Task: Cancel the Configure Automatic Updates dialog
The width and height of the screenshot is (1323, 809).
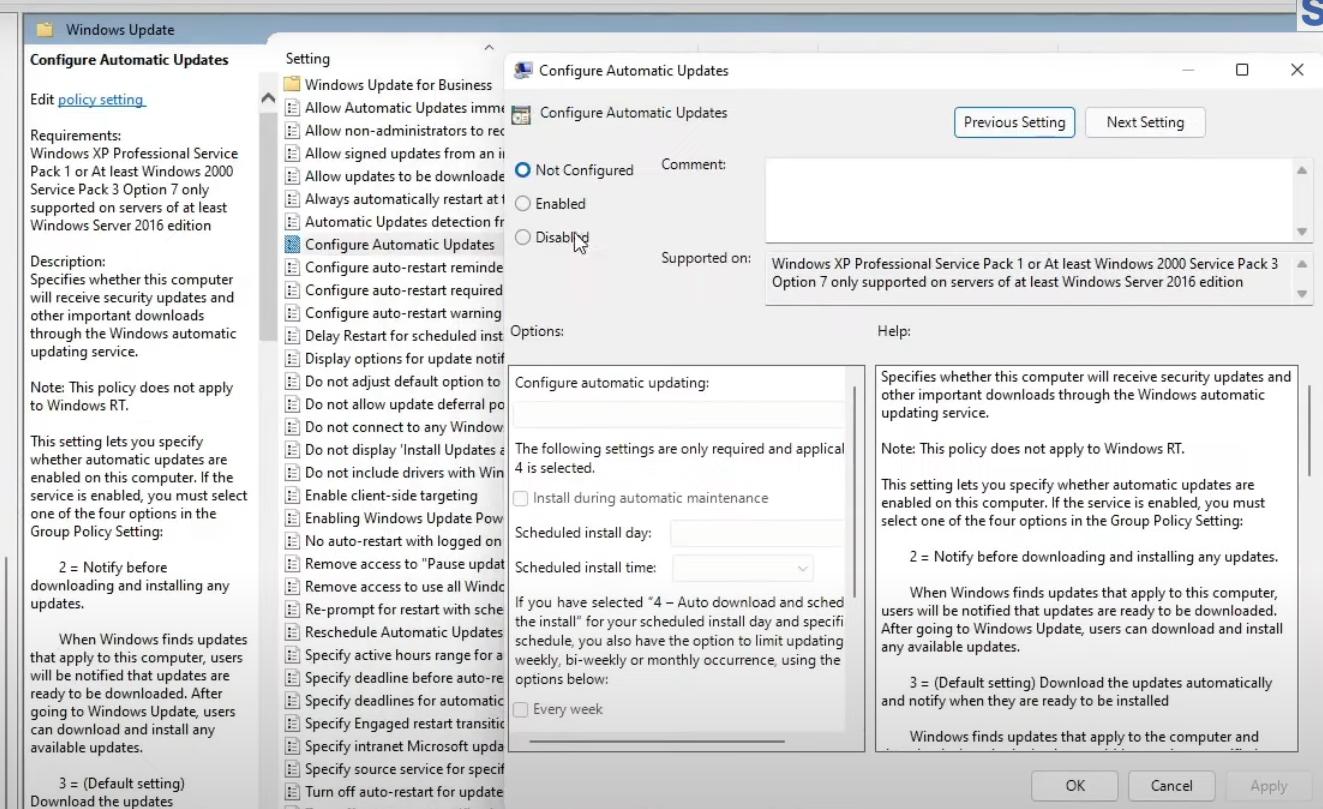Action: coord(1171,785)
